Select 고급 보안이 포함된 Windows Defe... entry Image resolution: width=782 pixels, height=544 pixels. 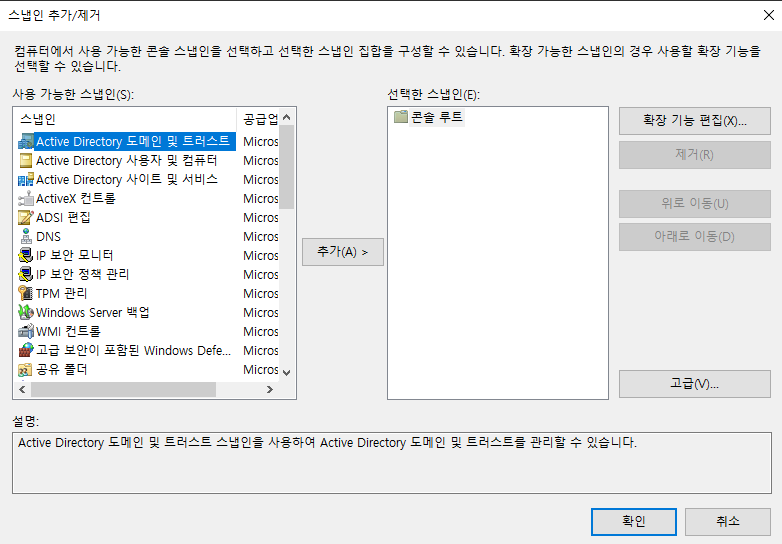[134, 350]
